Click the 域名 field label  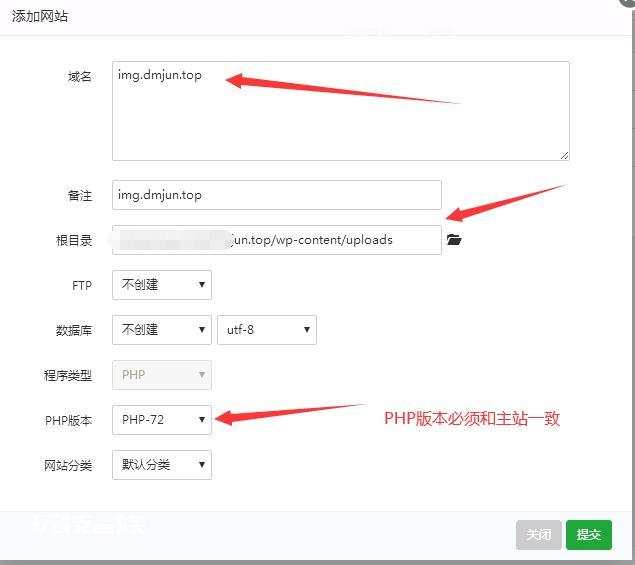point(80,76)
